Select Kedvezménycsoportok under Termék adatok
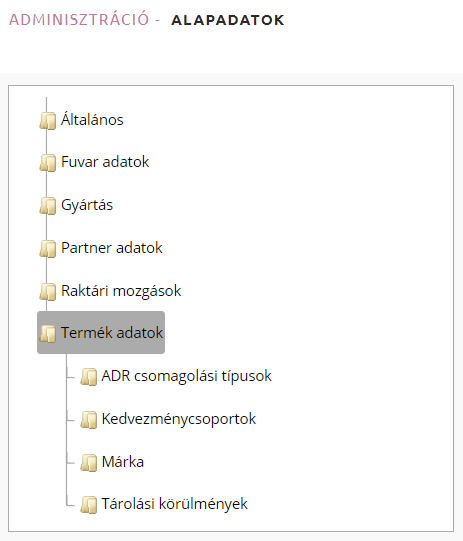This screenshot has width=463, height=541. tap(179, 420)
